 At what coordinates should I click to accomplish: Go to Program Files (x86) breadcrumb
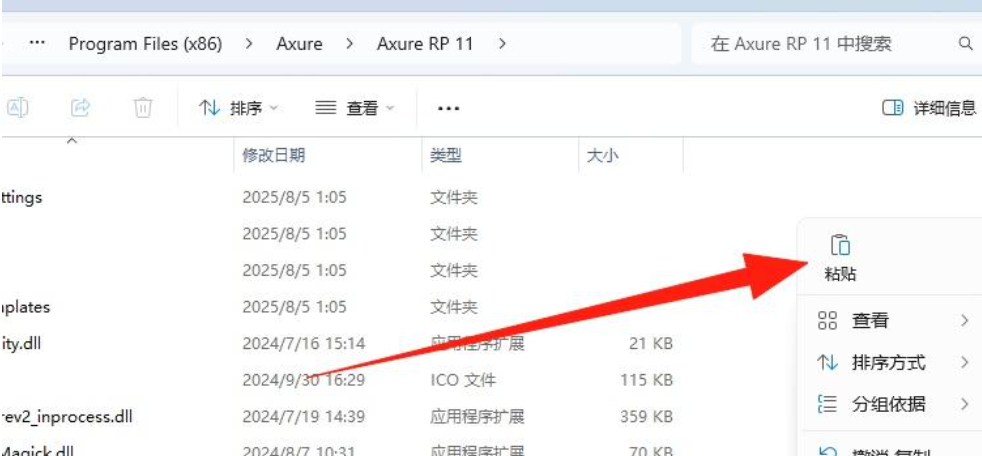pos(145,44)
